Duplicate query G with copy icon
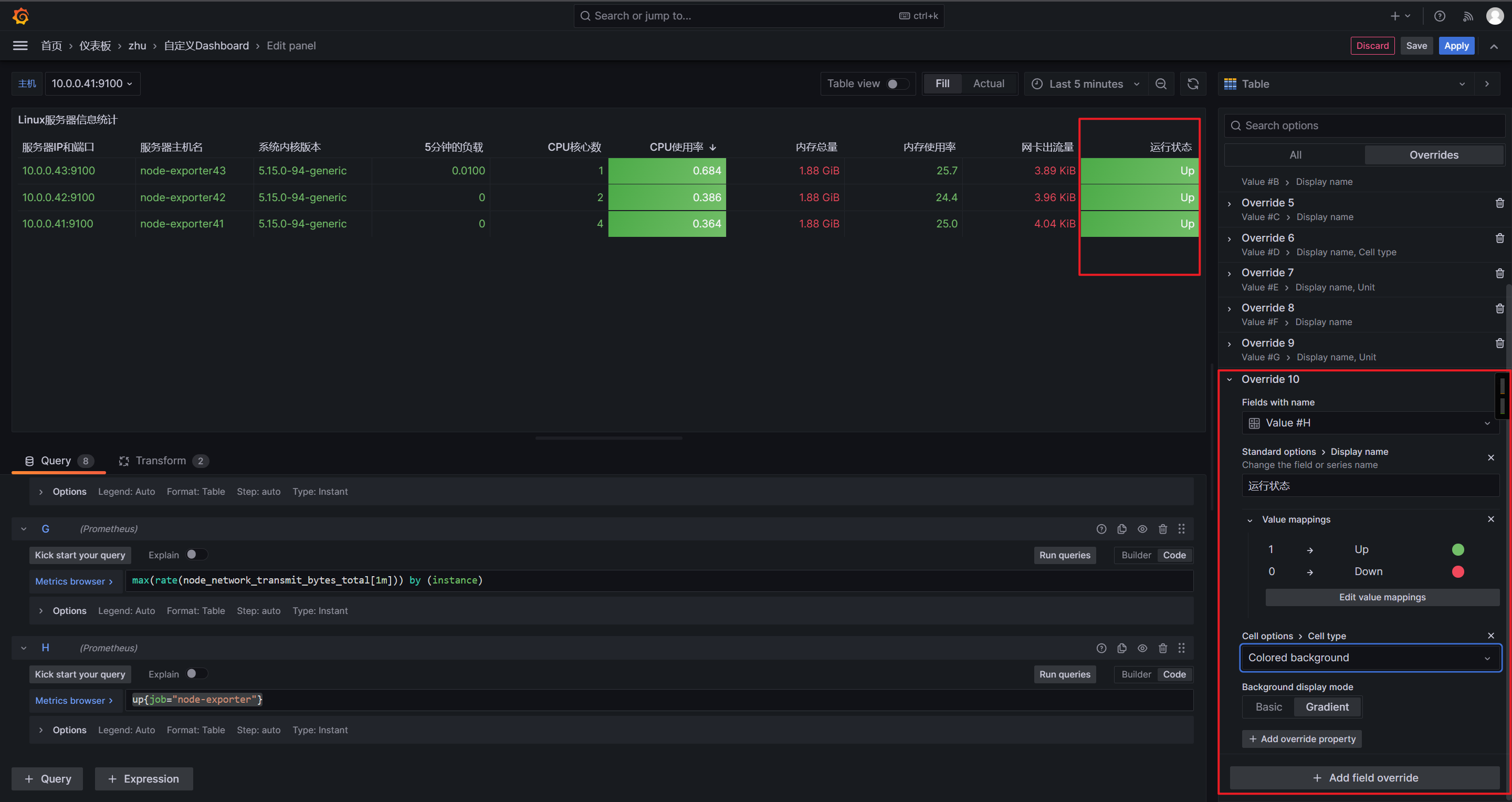The height and width of the screenshot is (802, 1512). [x=1122, y=529]
